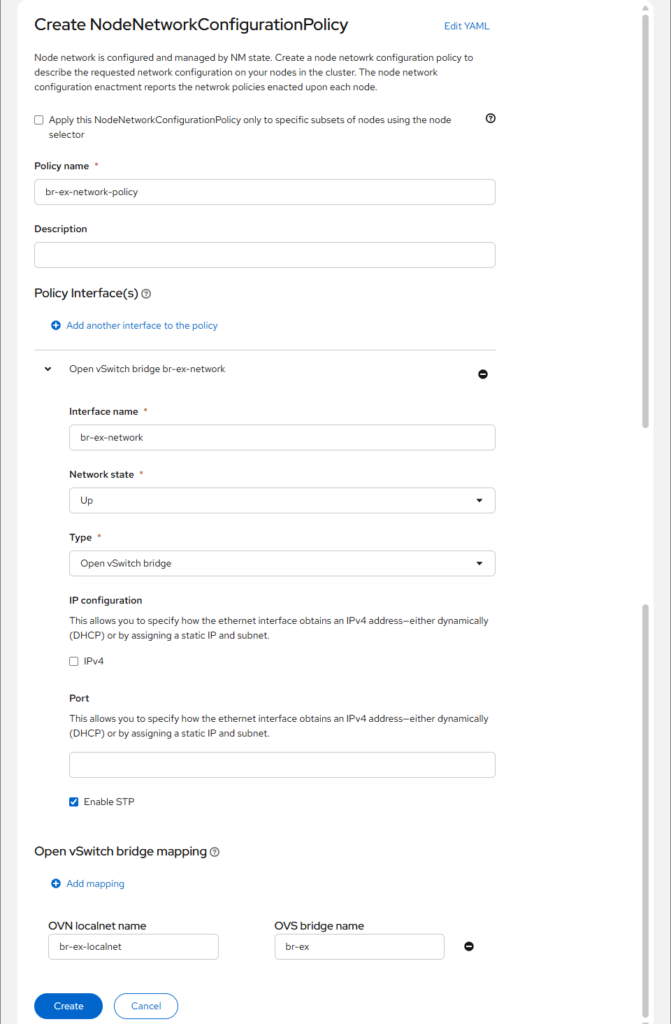Switch to Edit YAML view
671x1024 pixels.
tap(466, 26)
